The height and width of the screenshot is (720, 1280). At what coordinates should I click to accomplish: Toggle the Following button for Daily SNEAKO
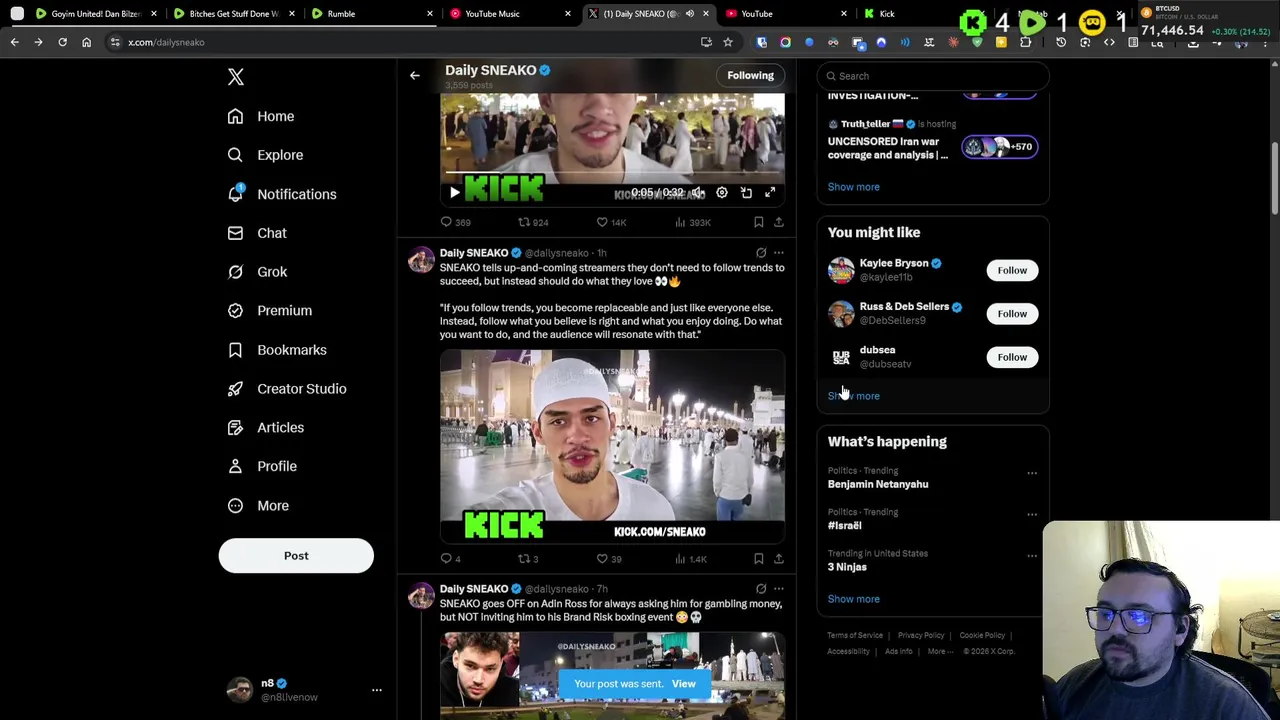[x=750, y=75]
